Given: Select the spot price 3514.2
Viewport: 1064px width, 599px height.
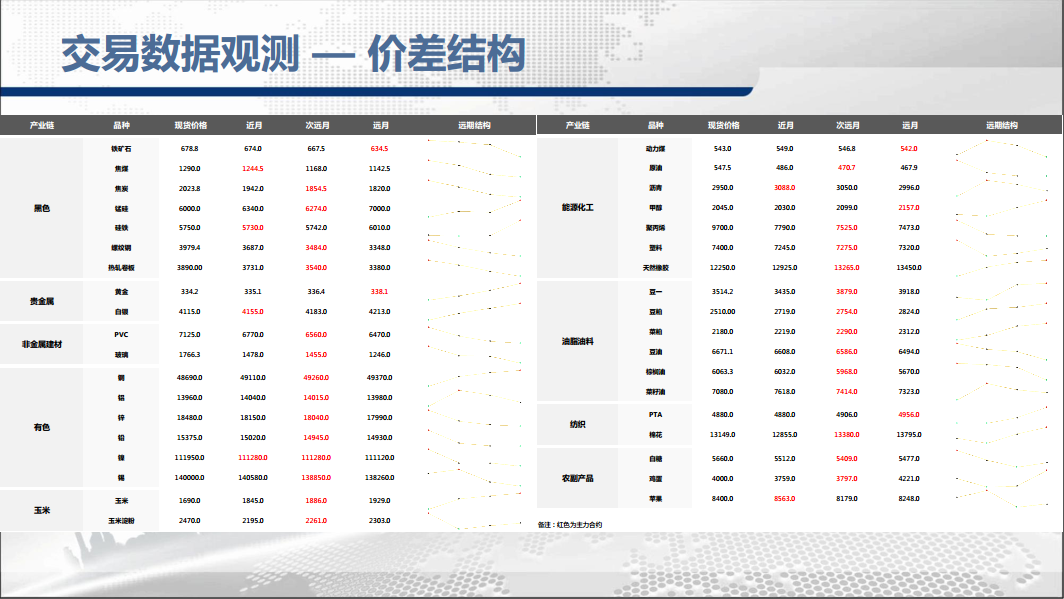Looking at the screenshot, I should coord(723,292).
